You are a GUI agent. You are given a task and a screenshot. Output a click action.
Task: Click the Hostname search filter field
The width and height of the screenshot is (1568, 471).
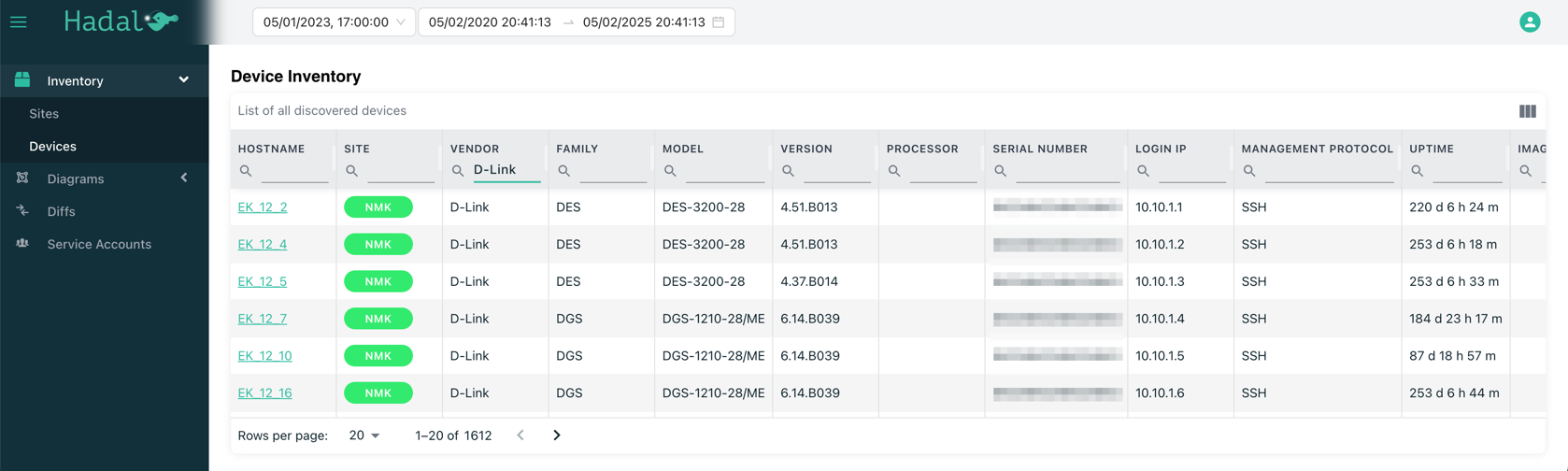tap(294, 171)
